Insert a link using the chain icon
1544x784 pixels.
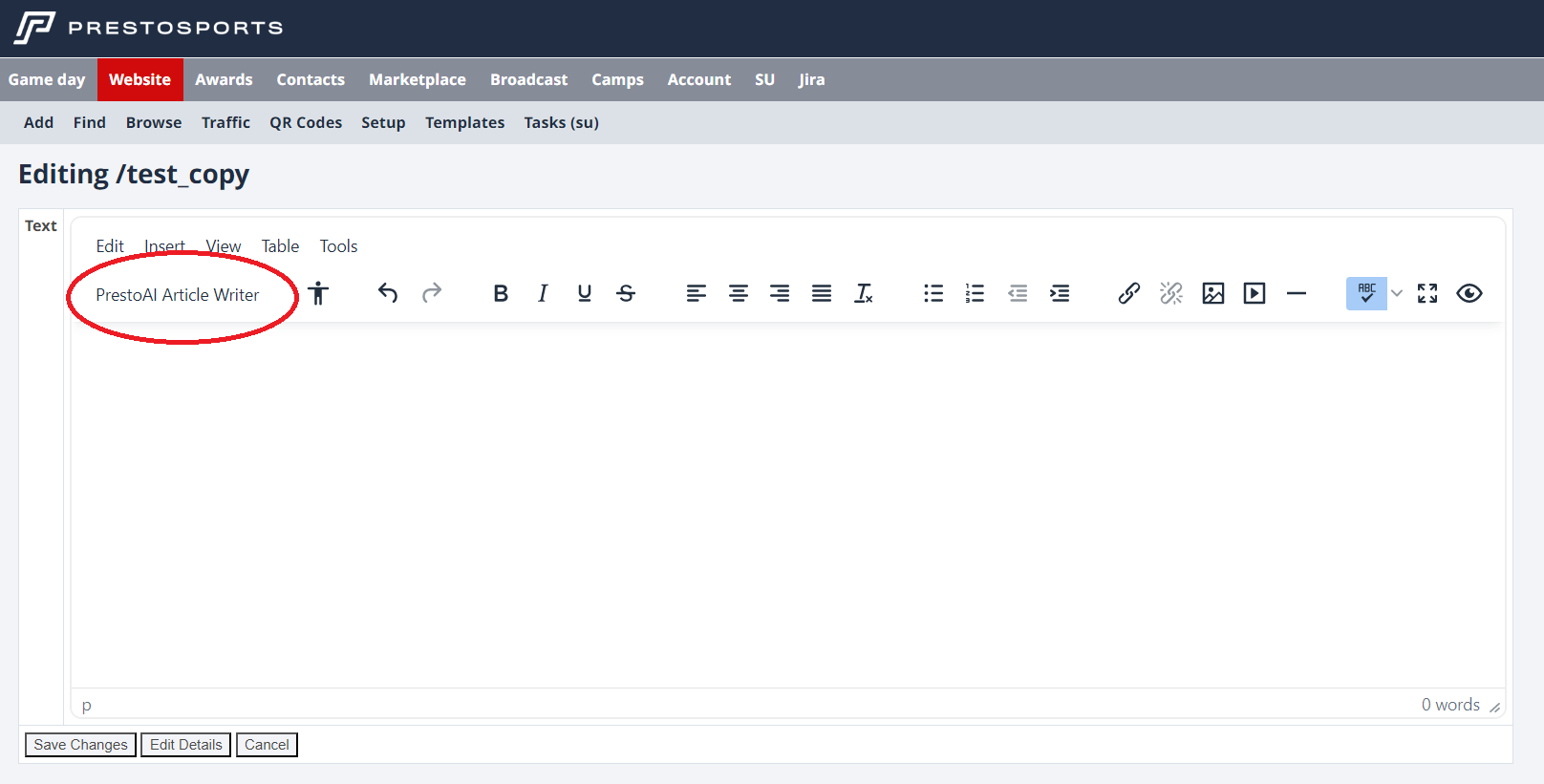pyautogui.click(x=1128, y=293)
